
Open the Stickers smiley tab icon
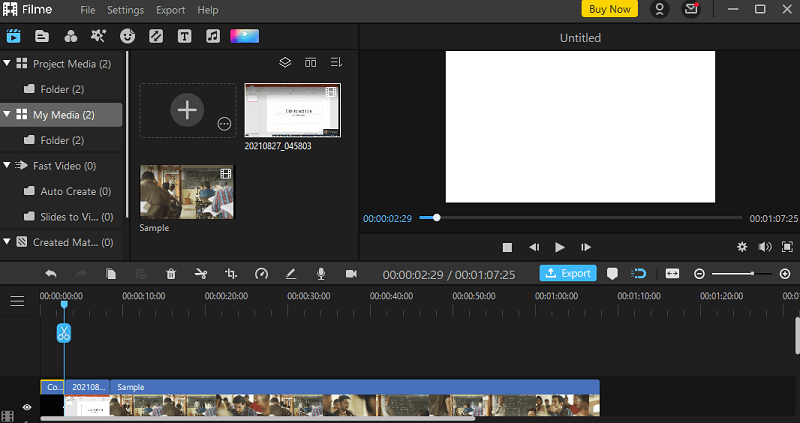[127, 36]
